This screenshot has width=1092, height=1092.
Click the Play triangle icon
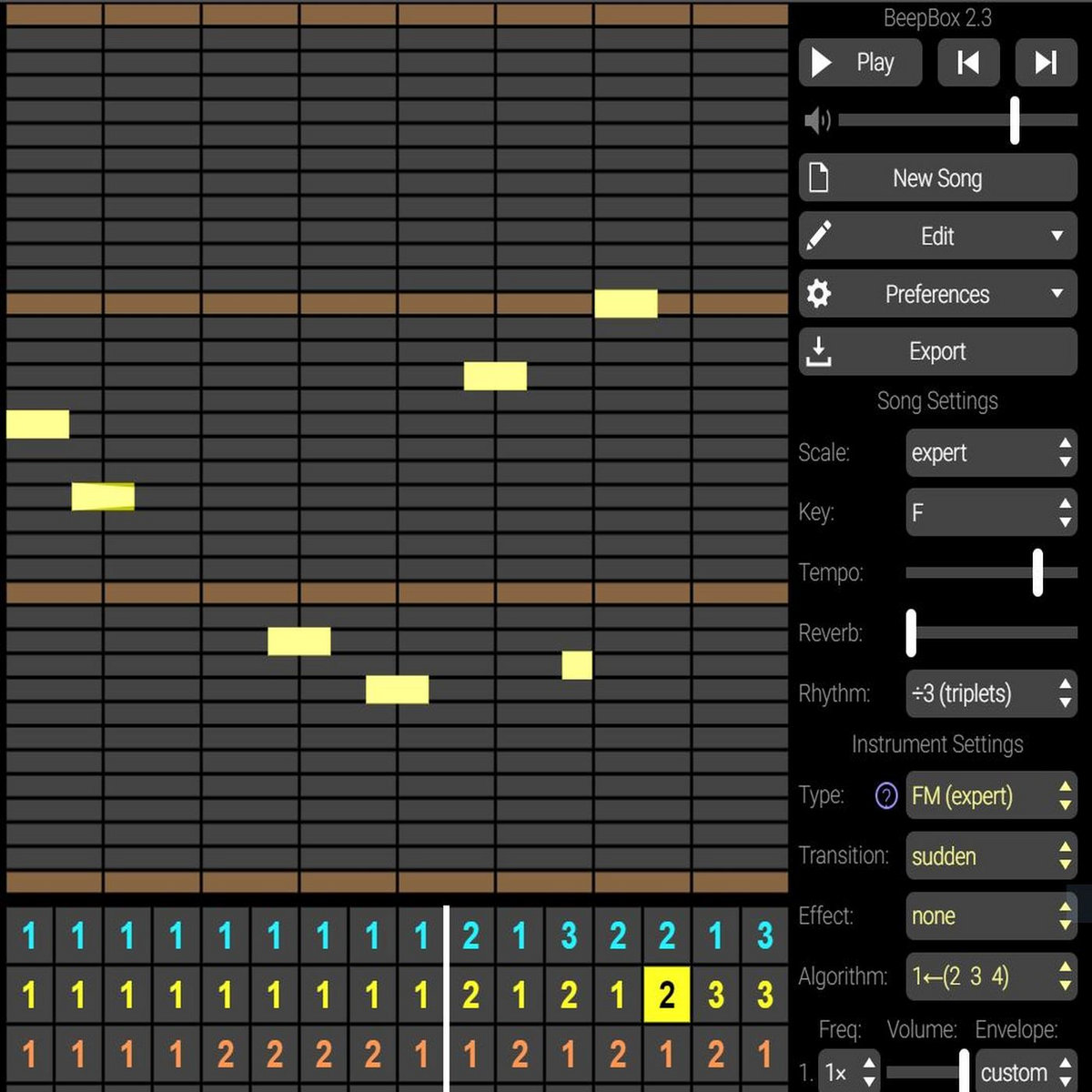[x=820, y=62]
